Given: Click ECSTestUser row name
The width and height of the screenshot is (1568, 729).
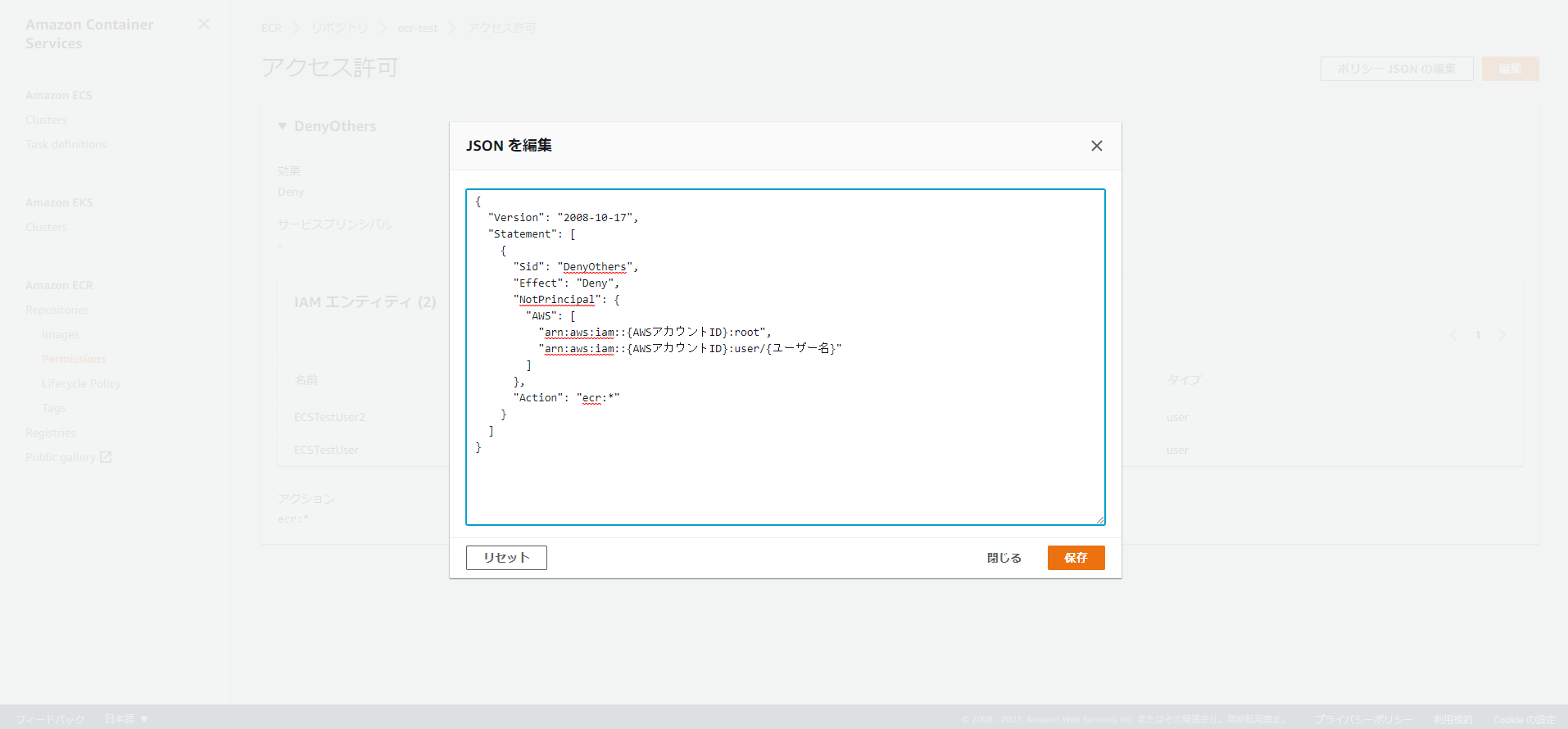Looking at the screenshot, I should [326, 450].
